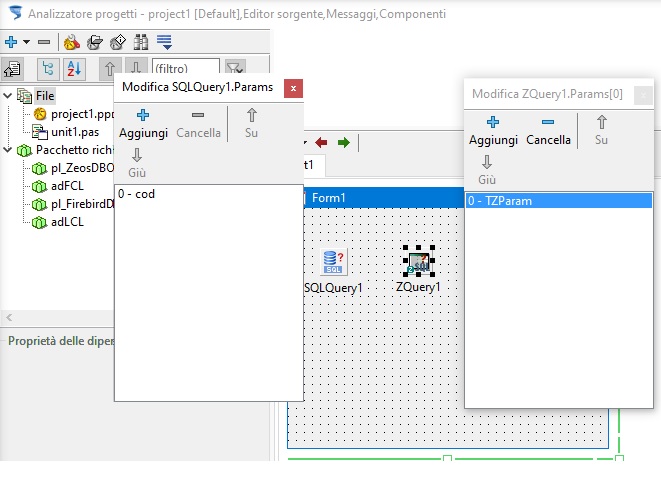This screenshot has width=661, height=479.
Task: Click the blue plus Add icon in Project Inspector toolbar
Action: click(x=11, y=42)
